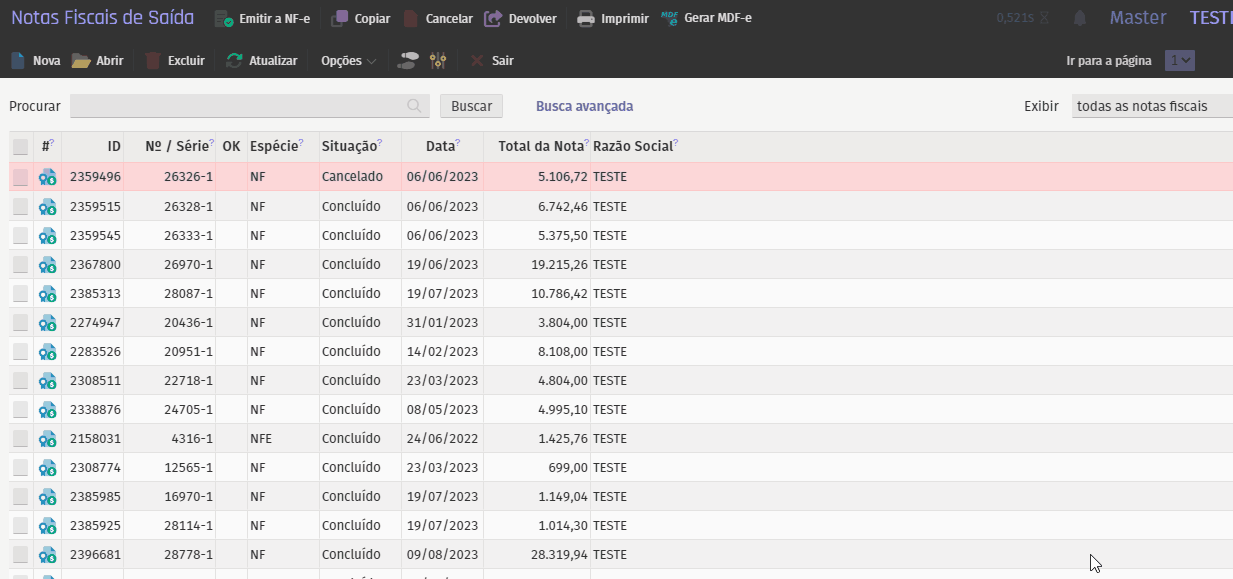Click the total 28.319,94 cell
The width and height of the screenshot is (1233, 579).
[559, 554]
